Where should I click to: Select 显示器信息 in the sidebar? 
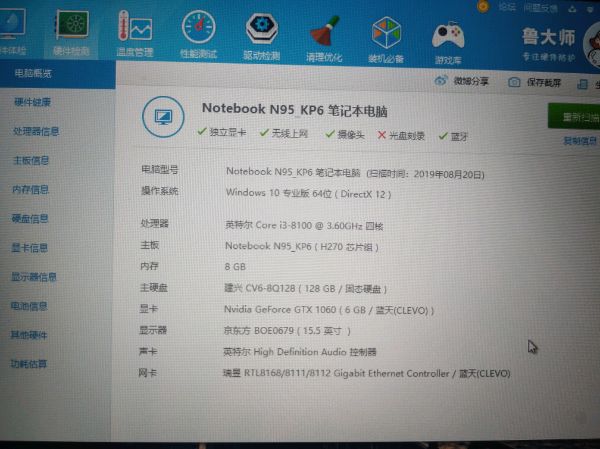tap(34, 277)
